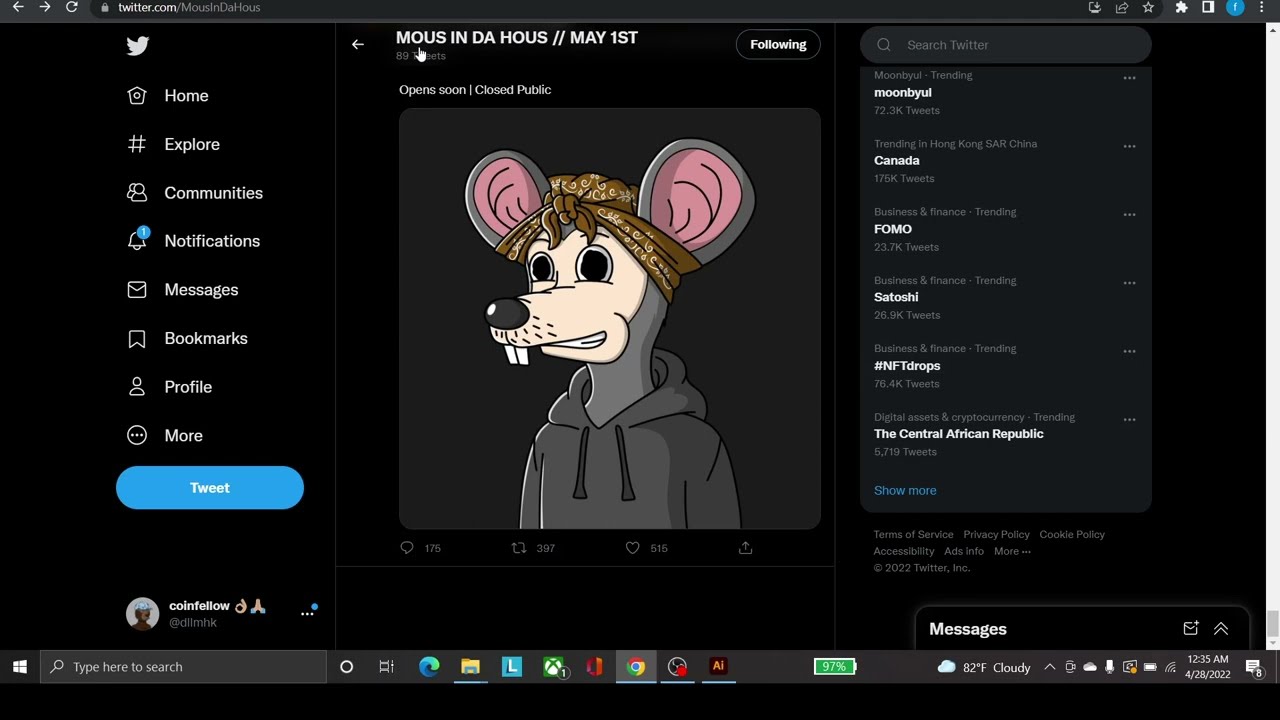Screen dimensions: 1280x720
Task: Open the Windows Start menu
Action: (x=19, y=667)
